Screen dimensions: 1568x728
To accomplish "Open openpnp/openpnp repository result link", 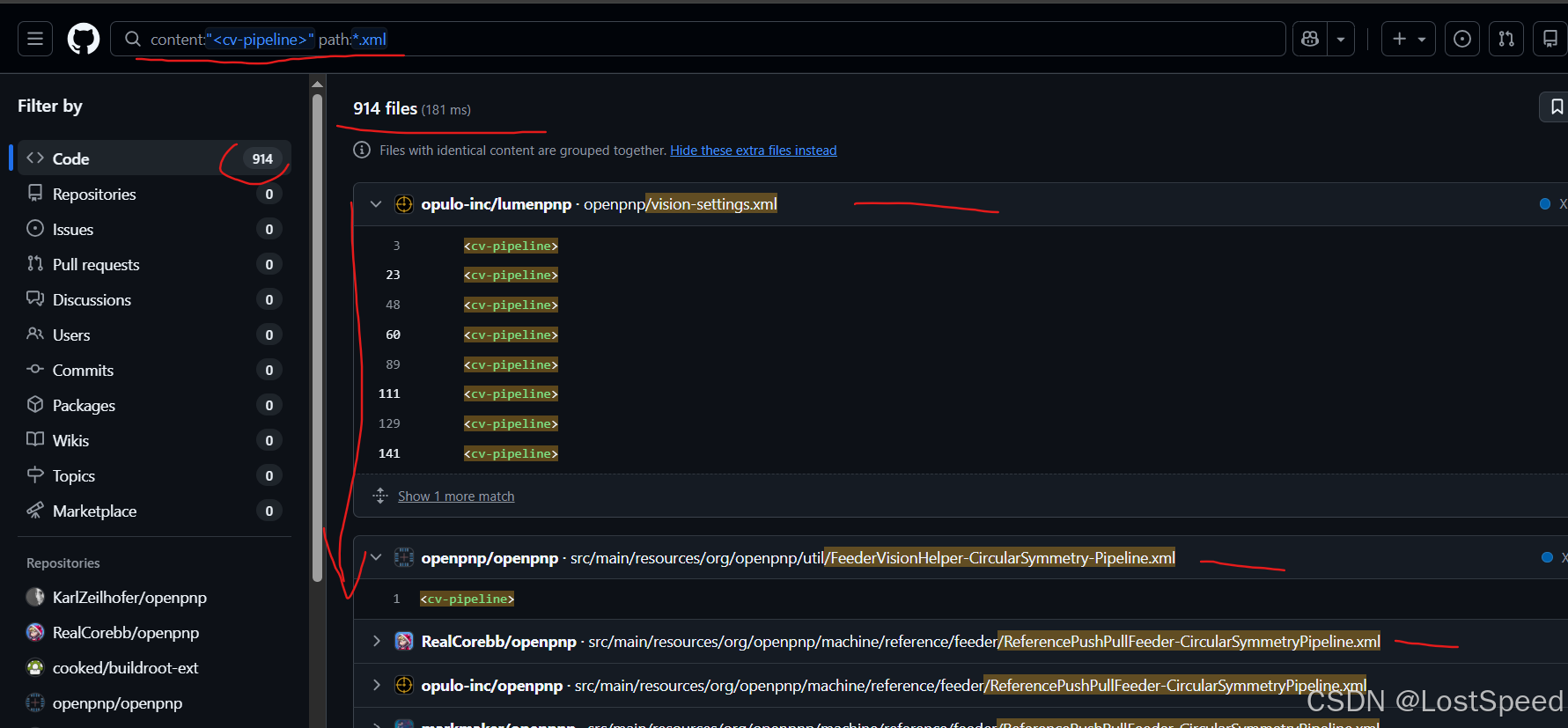I will click(x=490, y=558).
